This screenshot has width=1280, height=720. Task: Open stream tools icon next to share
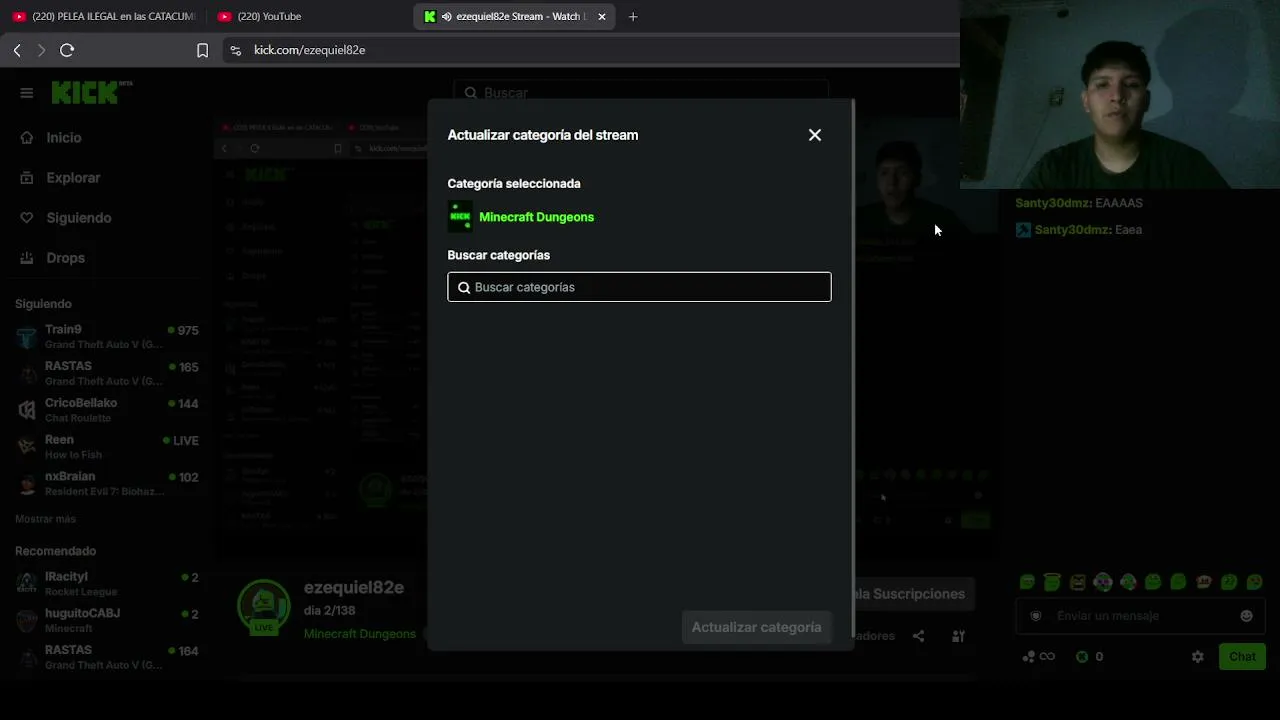tap(958, 636)
